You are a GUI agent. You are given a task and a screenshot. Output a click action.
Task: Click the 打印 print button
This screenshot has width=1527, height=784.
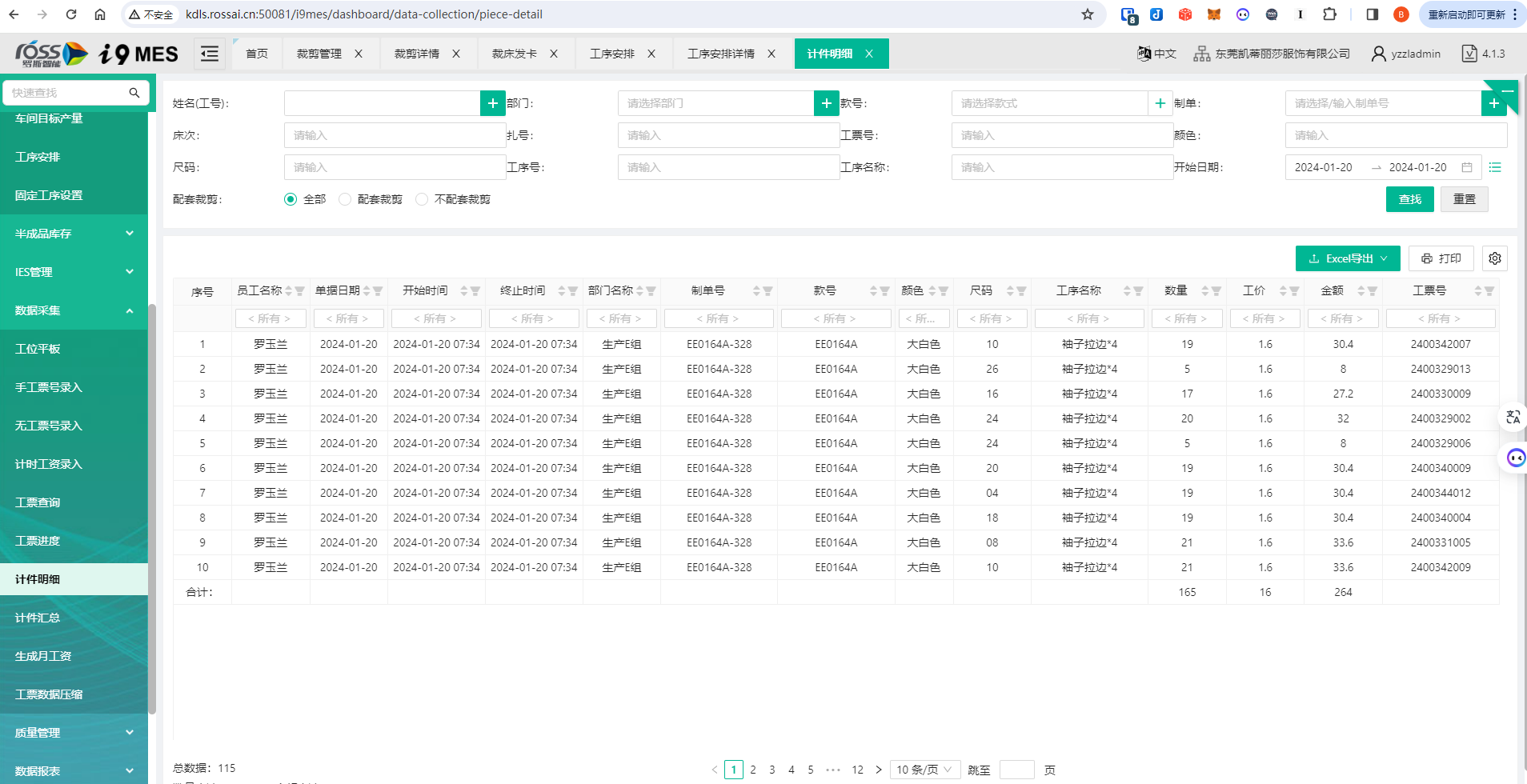pyautogui.click(x=1441, y=258)
